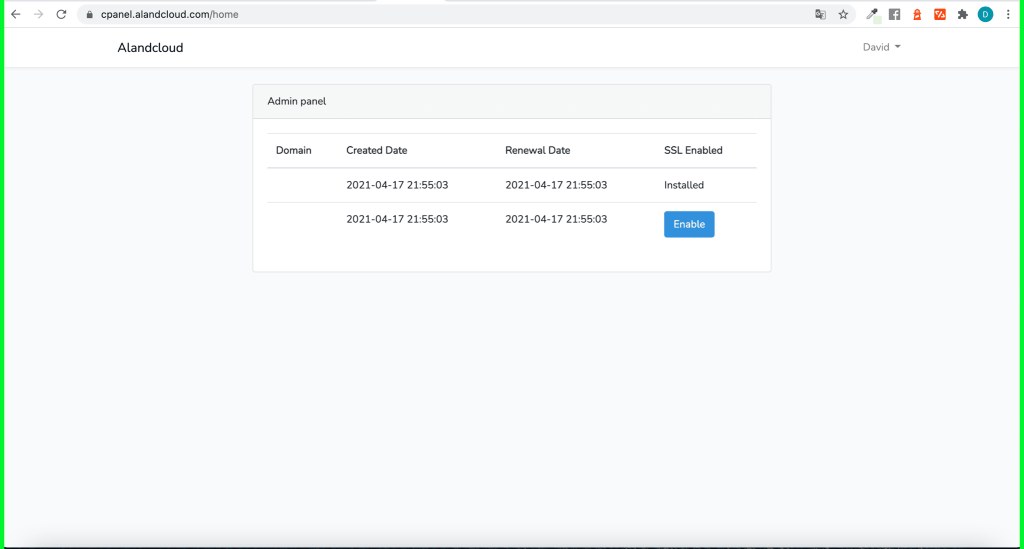Click the Installed SSL status text

pos(684,185)
